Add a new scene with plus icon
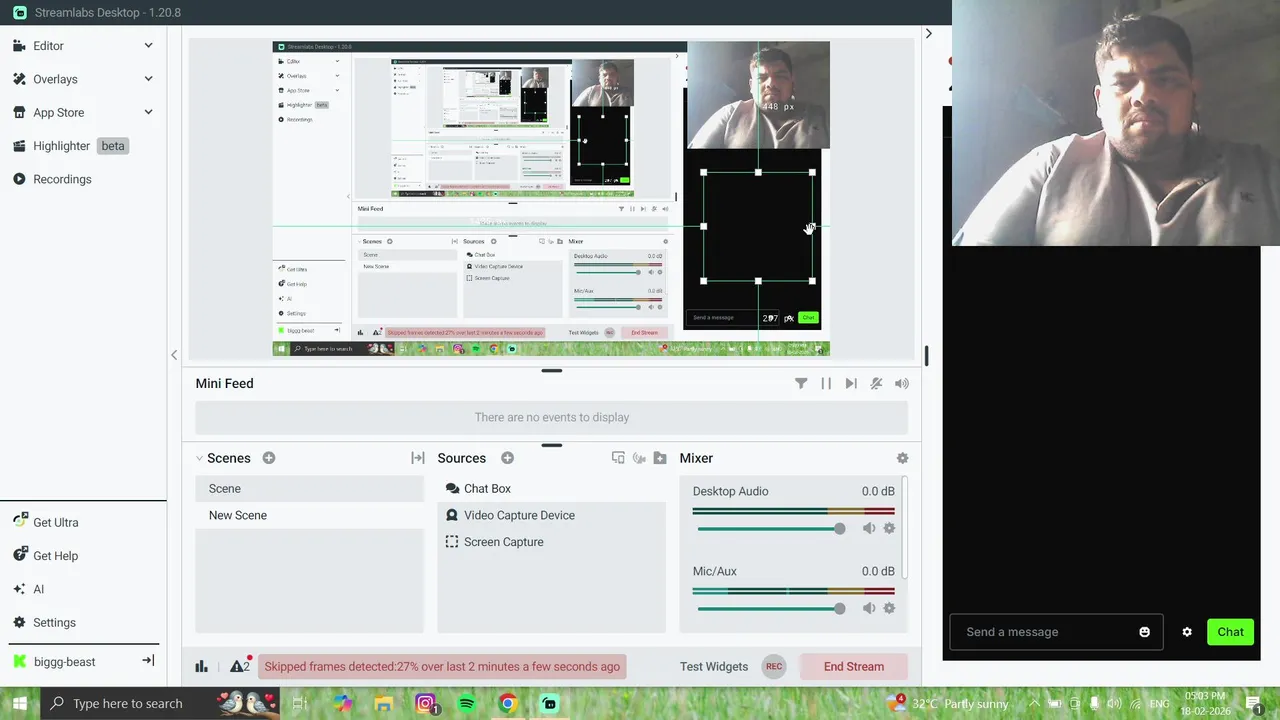The width and height of the screenshot is (1280, 720). pyautogui.click(x=269, y=458)
